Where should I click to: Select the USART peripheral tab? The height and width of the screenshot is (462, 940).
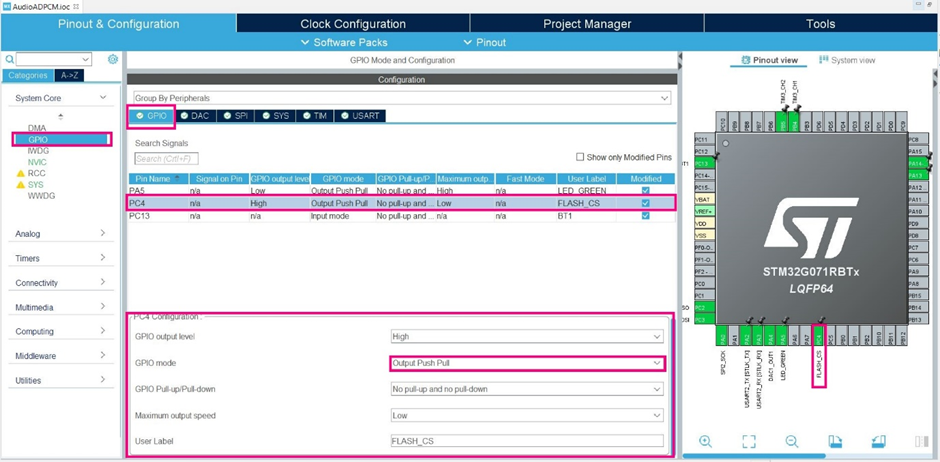pos(360,116)
